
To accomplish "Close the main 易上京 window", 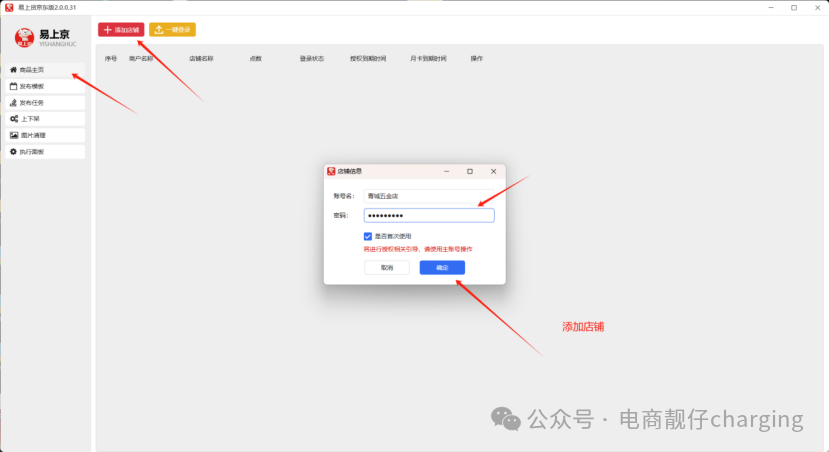I will [x=817, y=7].
